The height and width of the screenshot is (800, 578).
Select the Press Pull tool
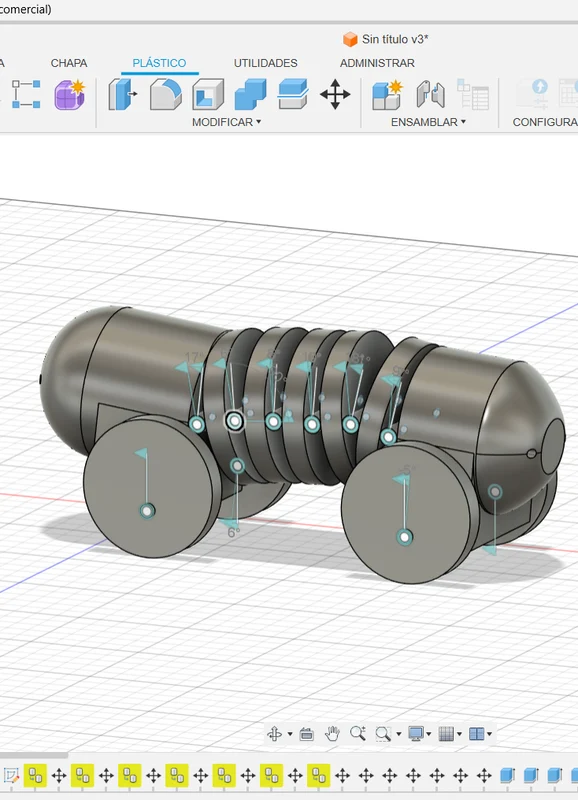pos(123,94)
